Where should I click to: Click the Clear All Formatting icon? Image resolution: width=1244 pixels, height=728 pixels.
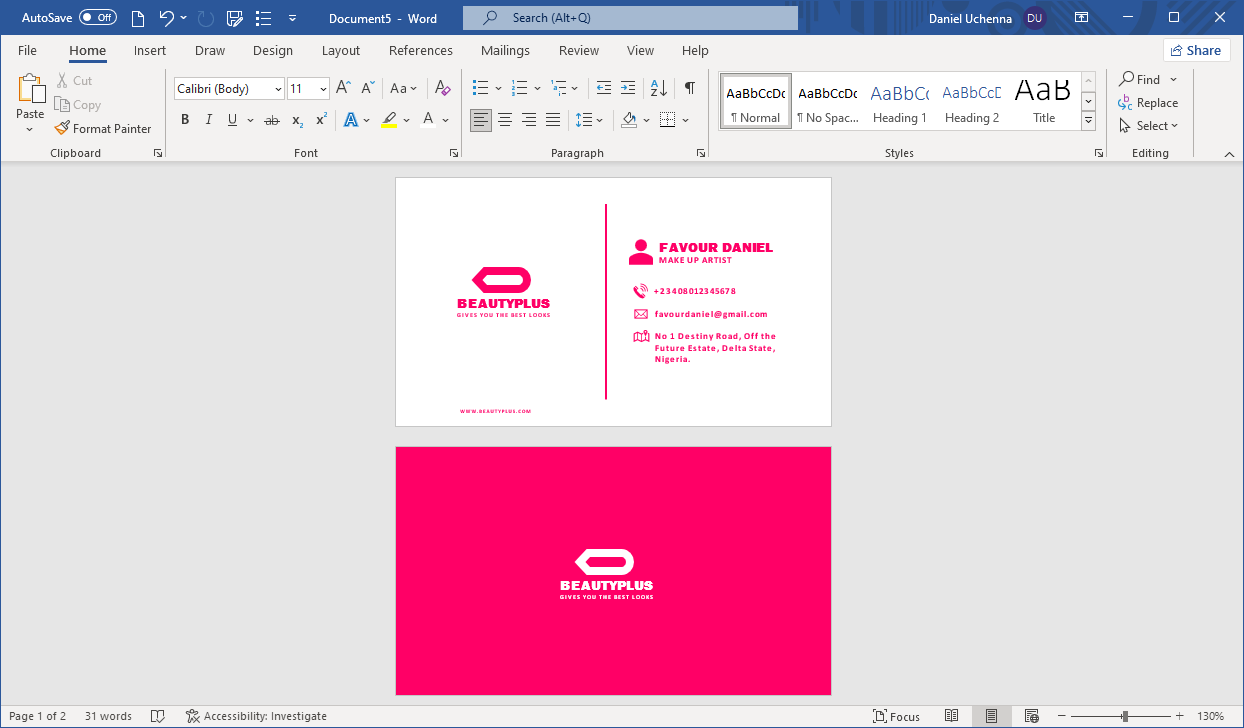tap(442, 88)
